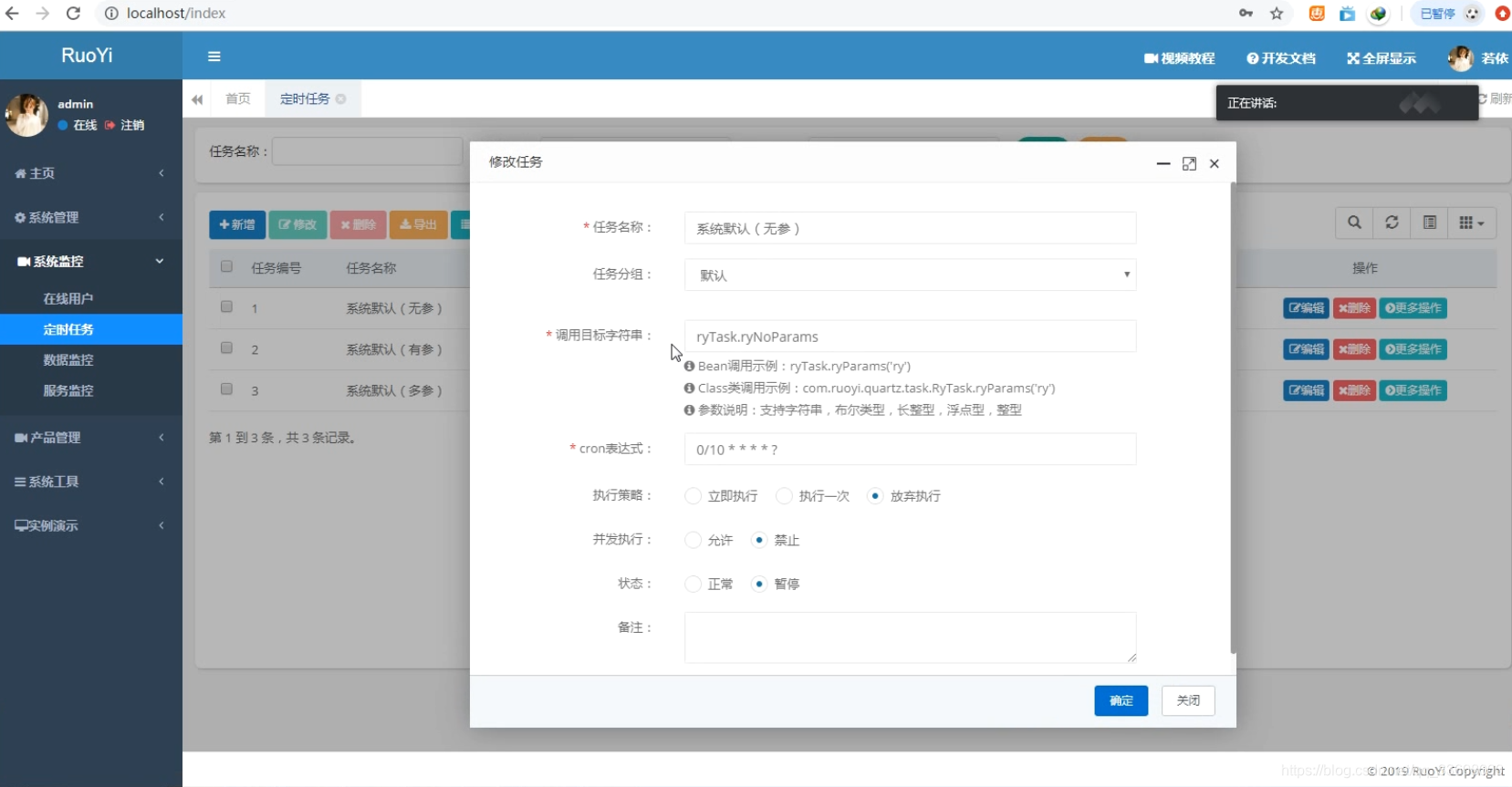
Task: Click the 导出 export button
Action: 418,224
